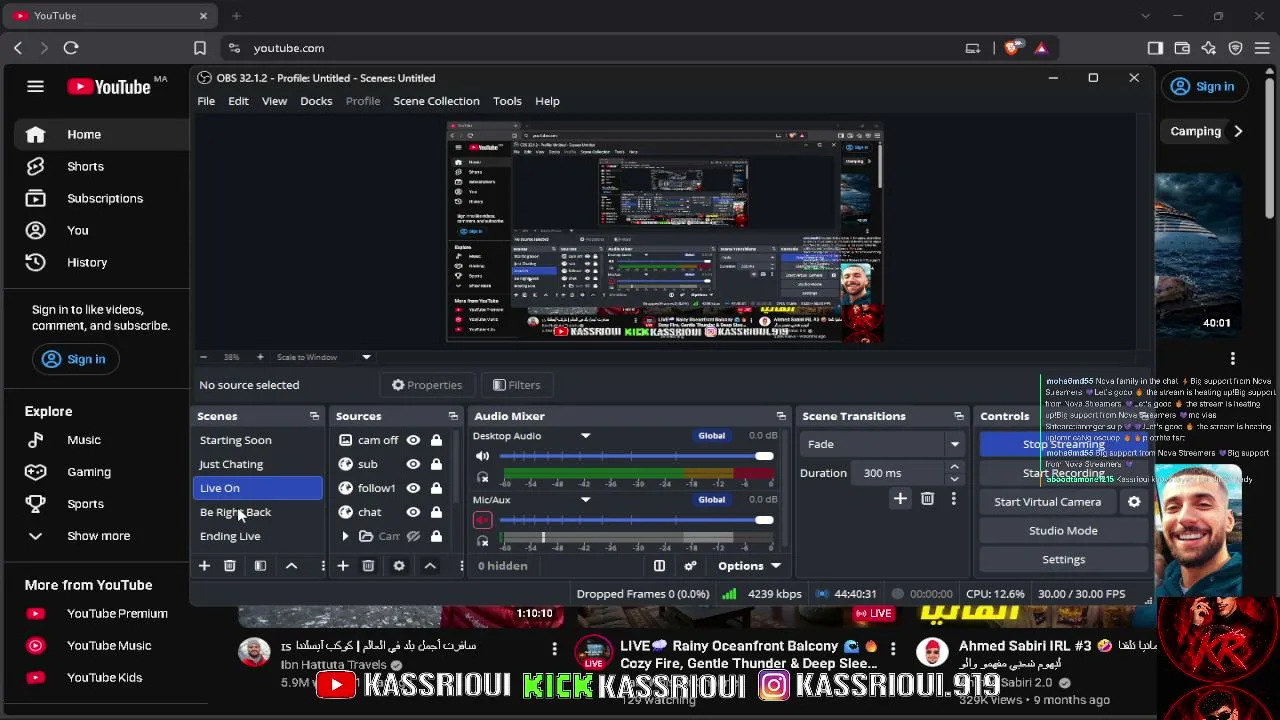Undock the Scene Transitions panel
The image size is (1280, 720).
(958, 416)
